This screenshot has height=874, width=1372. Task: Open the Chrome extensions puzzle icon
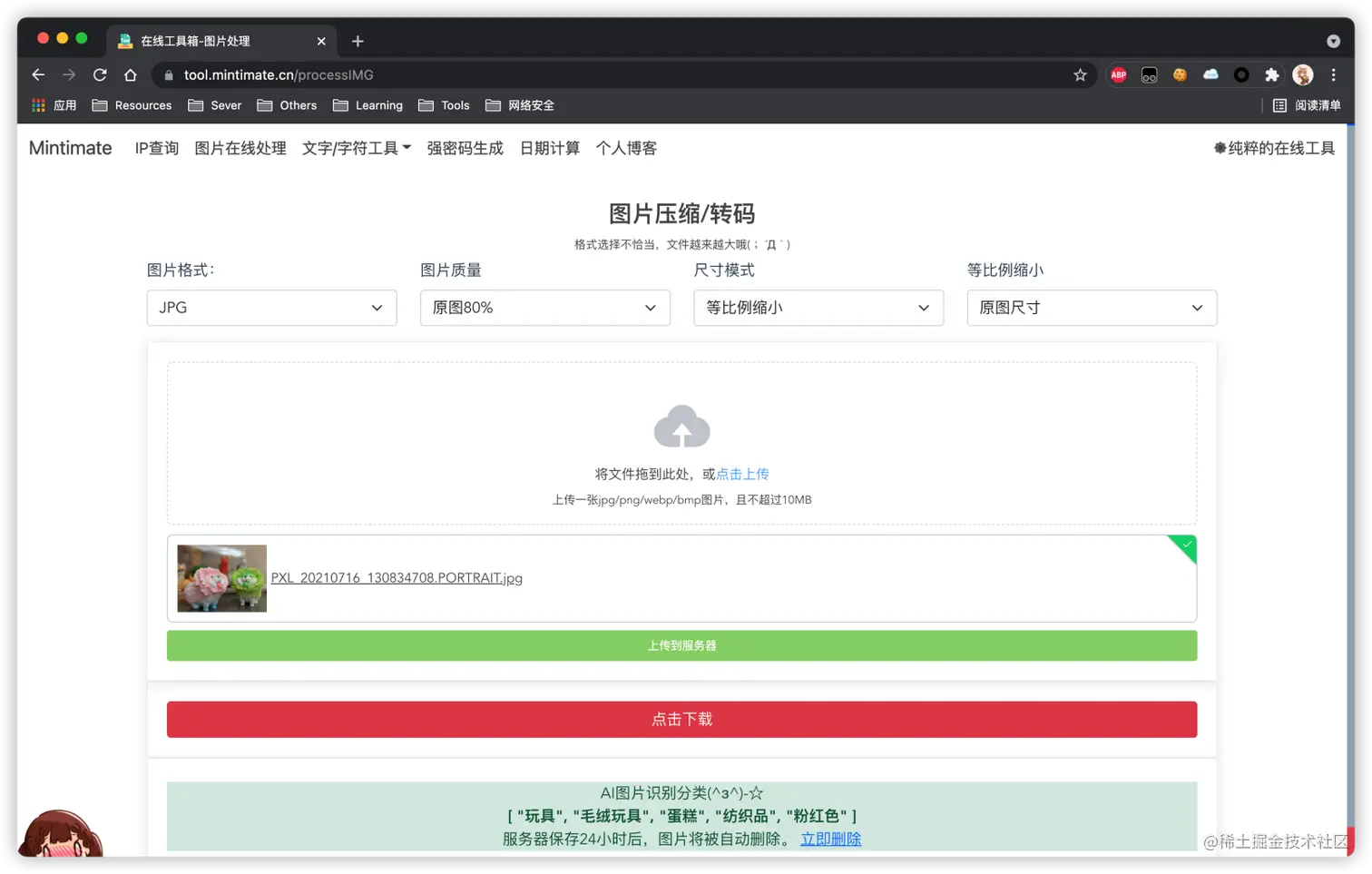(1272, 74)
